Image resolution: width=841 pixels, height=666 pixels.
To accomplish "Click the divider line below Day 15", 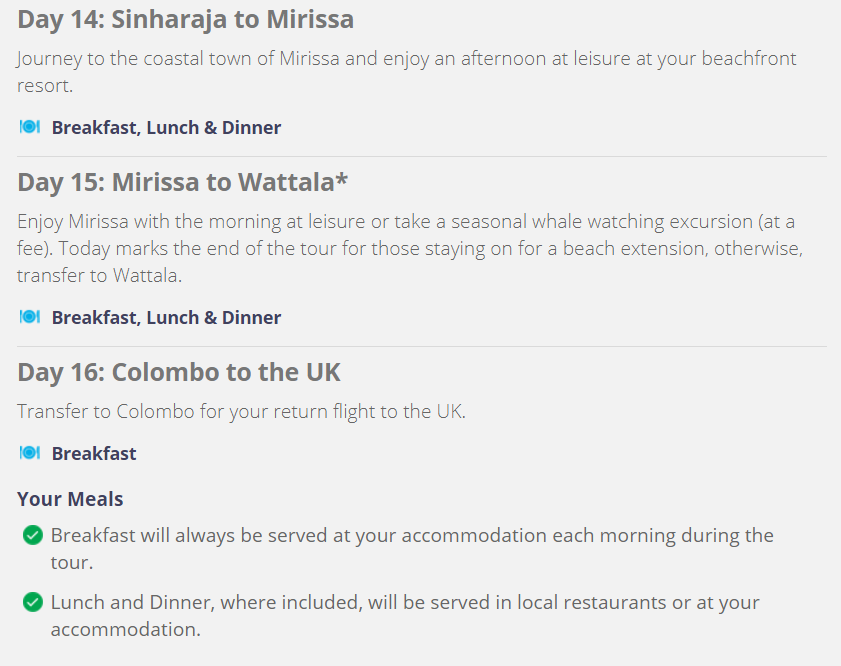I will pyautogui.click(x=422, y=346).
